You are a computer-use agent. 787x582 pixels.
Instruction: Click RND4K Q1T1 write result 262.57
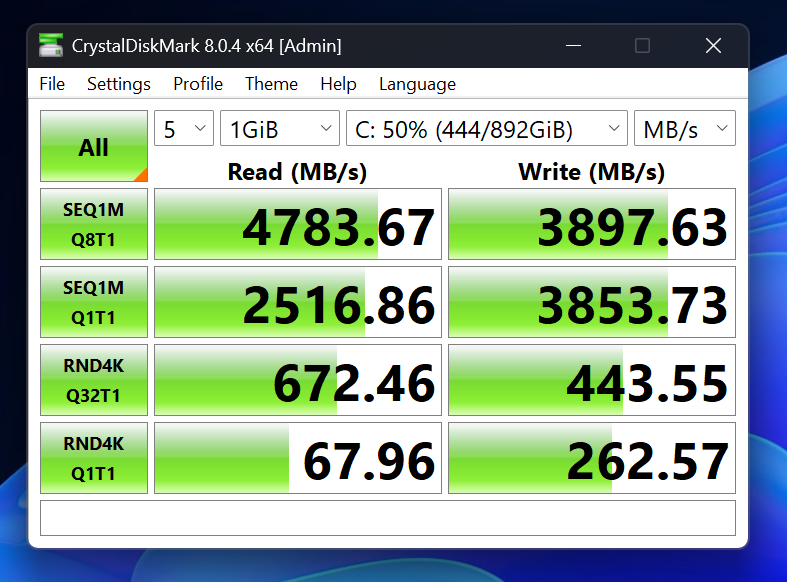592,458
